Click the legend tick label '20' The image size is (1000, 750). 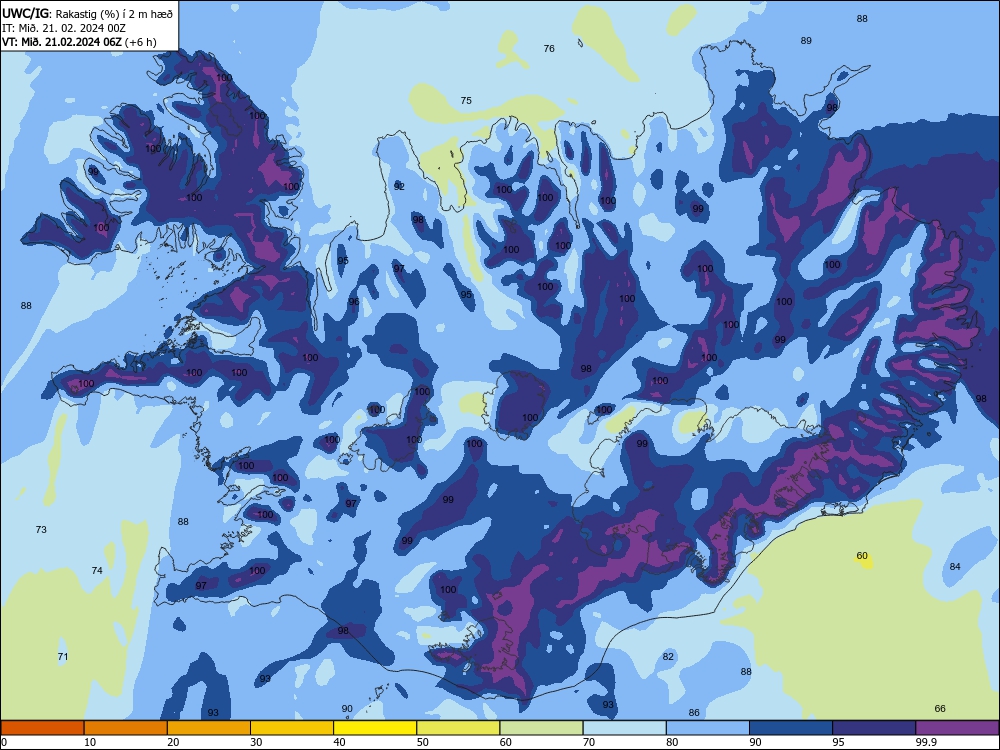173,742
